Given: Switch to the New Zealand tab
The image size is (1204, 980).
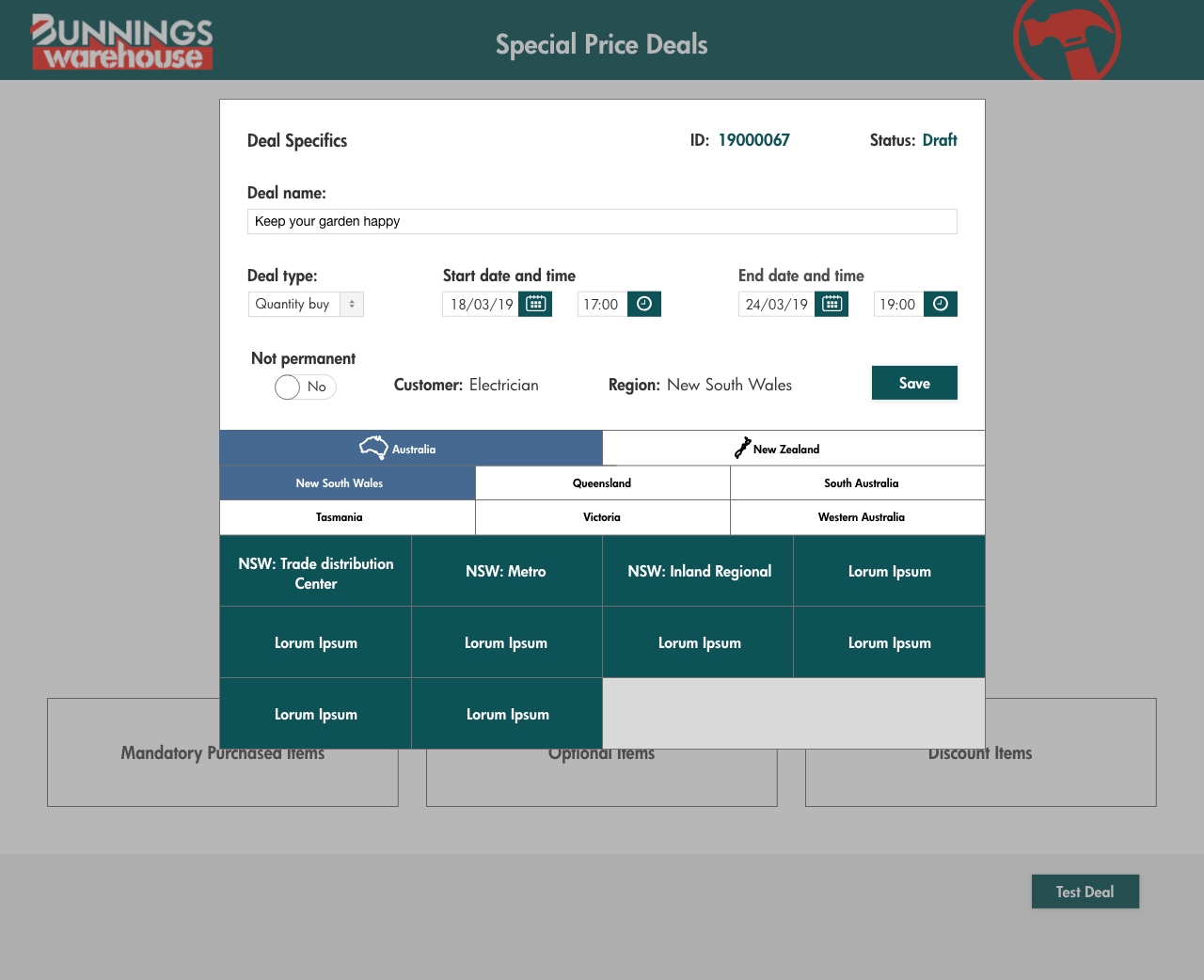Looking at the screenshot, I should pyautogui.click(x=793, y=449).
